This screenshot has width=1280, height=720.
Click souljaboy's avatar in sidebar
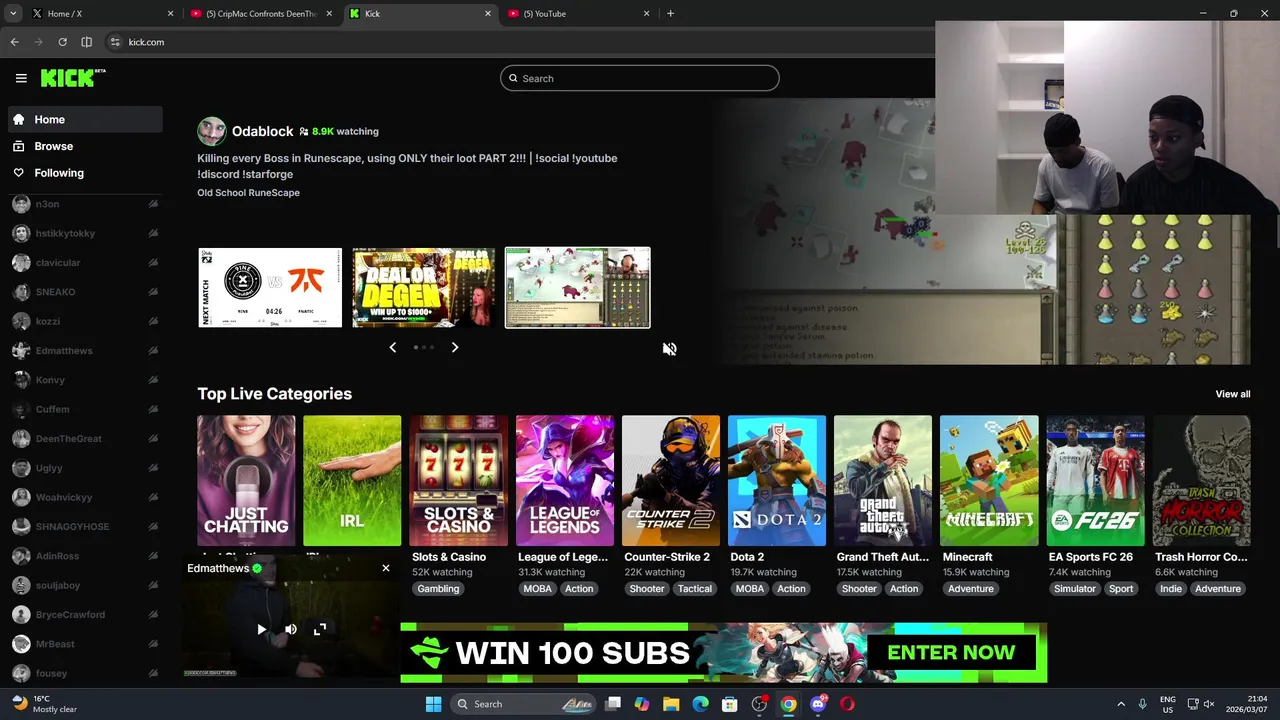21,585
